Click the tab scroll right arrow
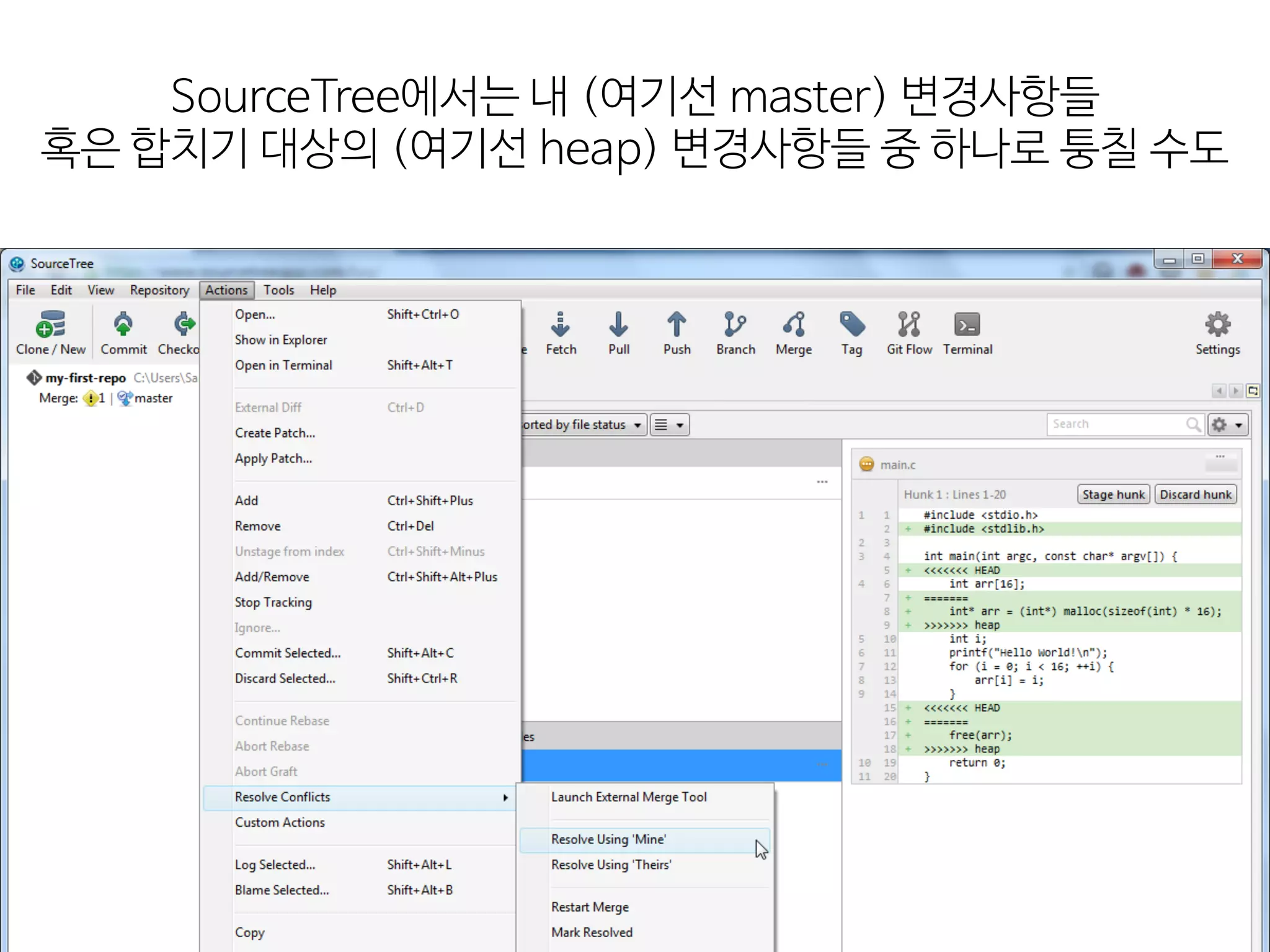The height and width of the screenshot is (952, 1270). tap(1235, 390)
